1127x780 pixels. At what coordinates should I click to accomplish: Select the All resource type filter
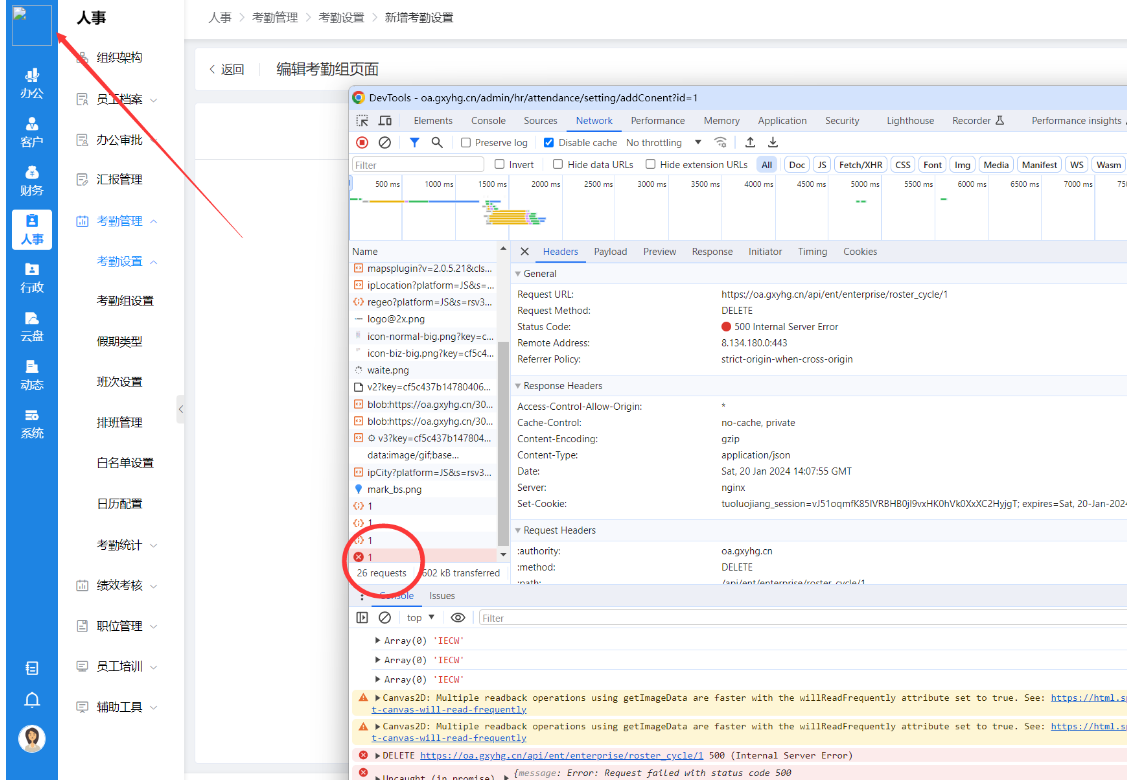click(x=767, y=165)
